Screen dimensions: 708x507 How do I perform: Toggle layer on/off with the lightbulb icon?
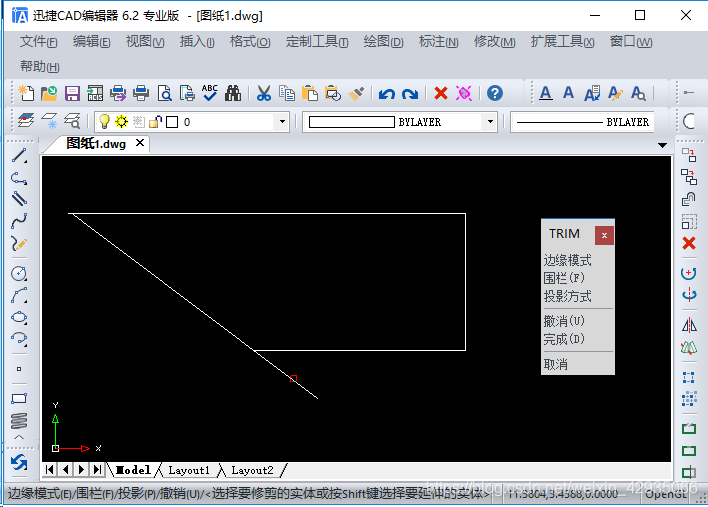(104, 121)
